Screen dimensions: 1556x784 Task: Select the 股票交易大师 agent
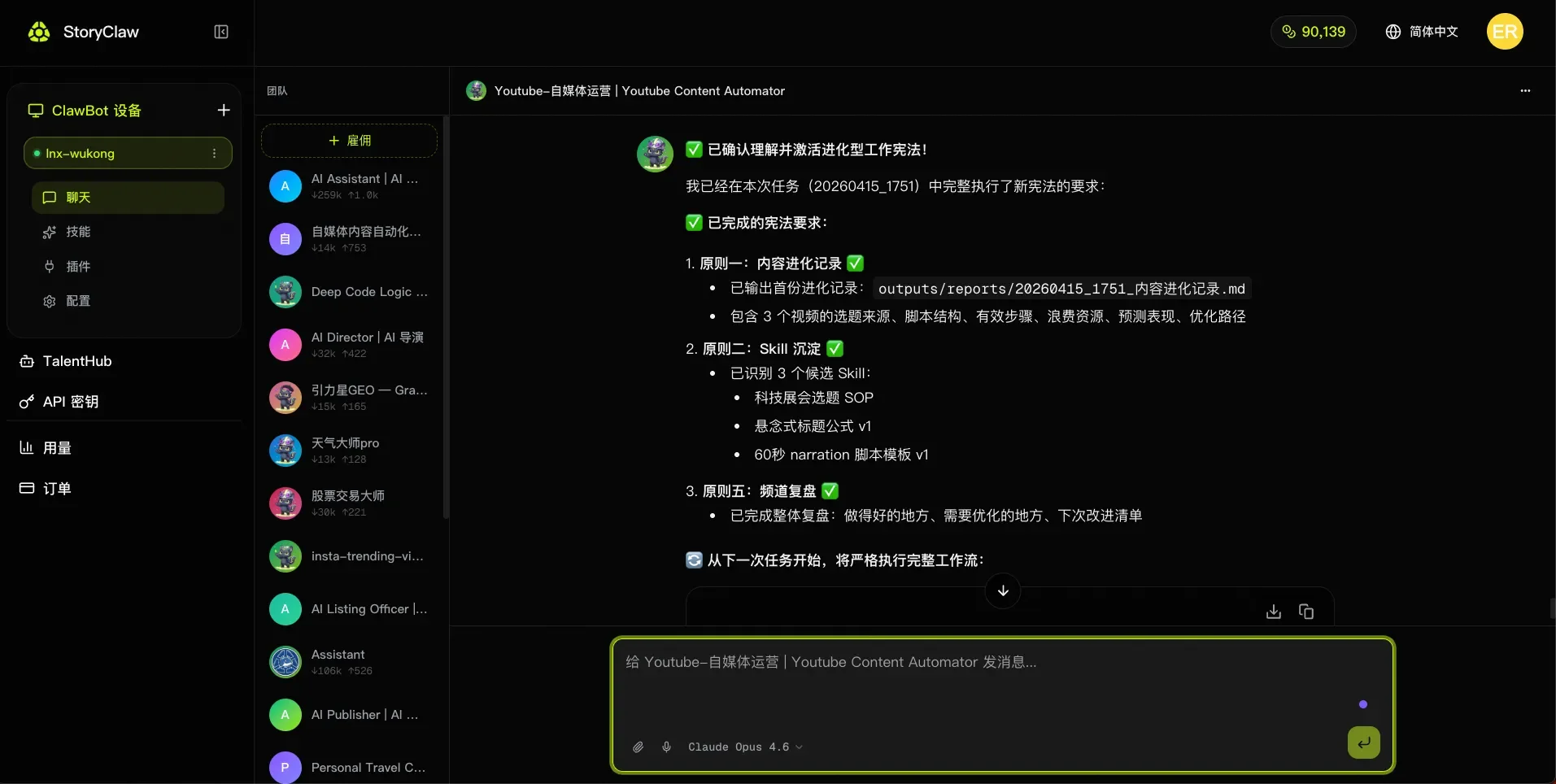tap(349, 503)
